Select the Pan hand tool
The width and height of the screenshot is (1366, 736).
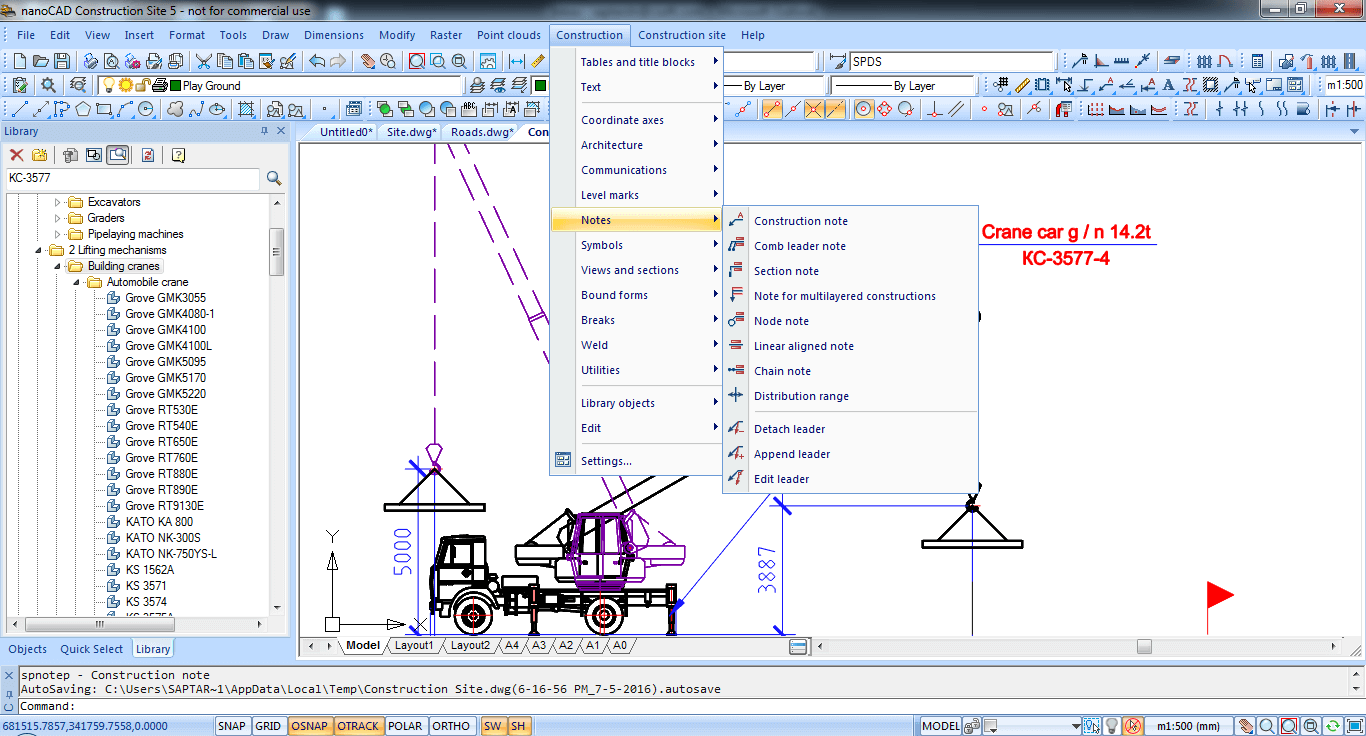pyautogui.click(x=368, y=61)
